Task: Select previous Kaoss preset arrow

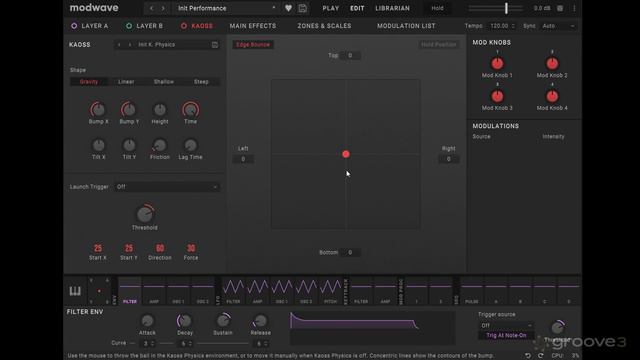Action: pyautogui.click(x=119, y=44)
